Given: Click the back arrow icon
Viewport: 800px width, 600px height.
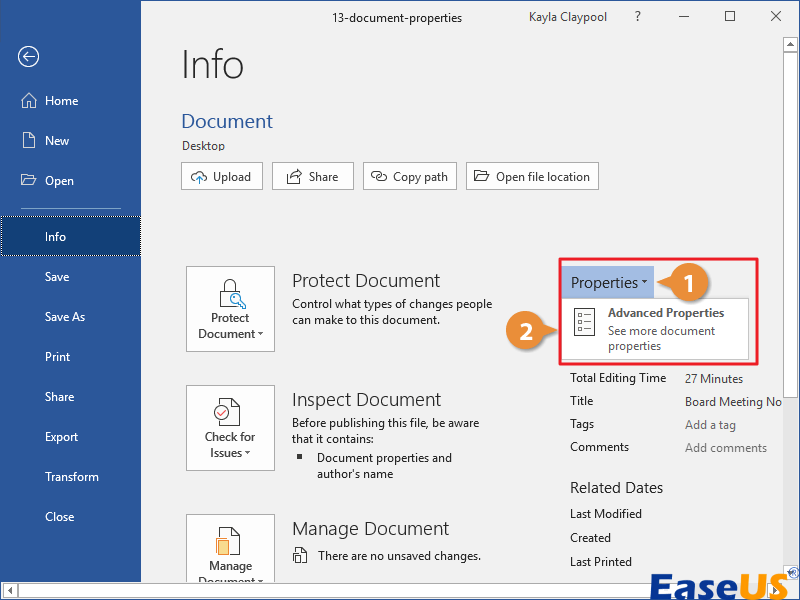Looking at the screenshot, I should (x=28, y=57).
